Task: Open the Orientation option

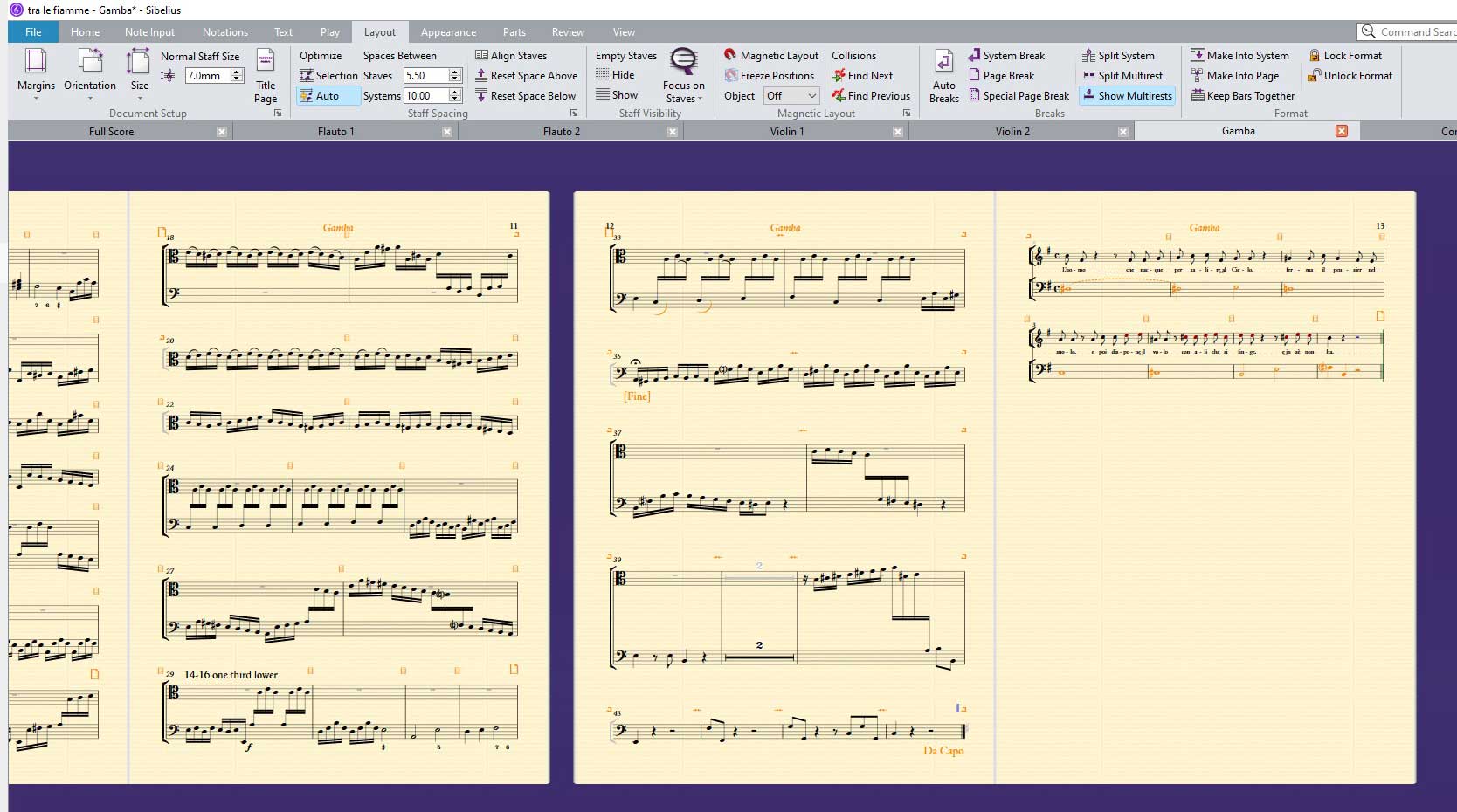Action: coord(90,72)
